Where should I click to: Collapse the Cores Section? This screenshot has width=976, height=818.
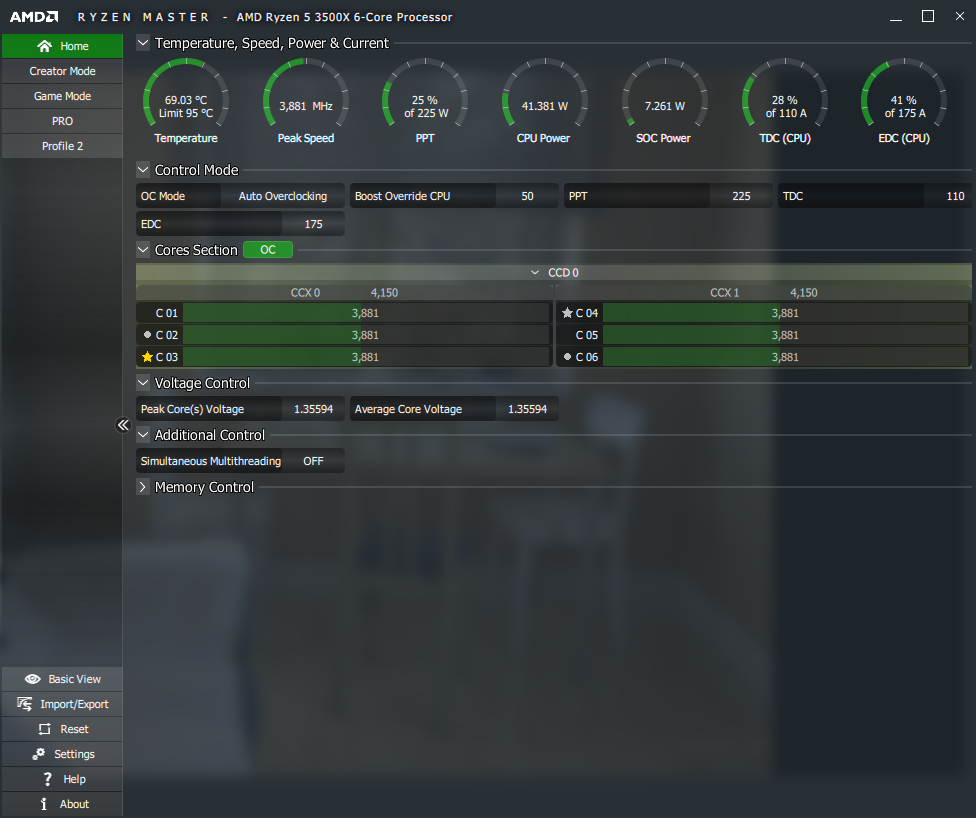click(143, 250)
